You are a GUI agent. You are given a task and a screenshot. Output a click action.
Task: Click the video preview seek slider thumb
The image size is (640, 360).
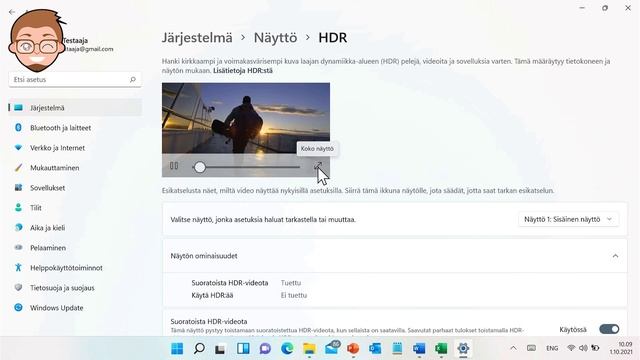[x=200, y=167]
